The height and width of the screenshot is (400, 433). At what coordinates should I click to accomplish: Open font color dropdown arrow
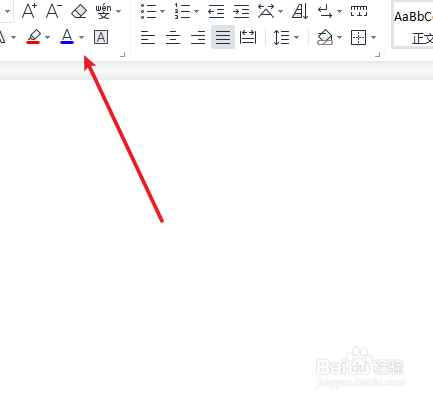click(x=81, y=37)
